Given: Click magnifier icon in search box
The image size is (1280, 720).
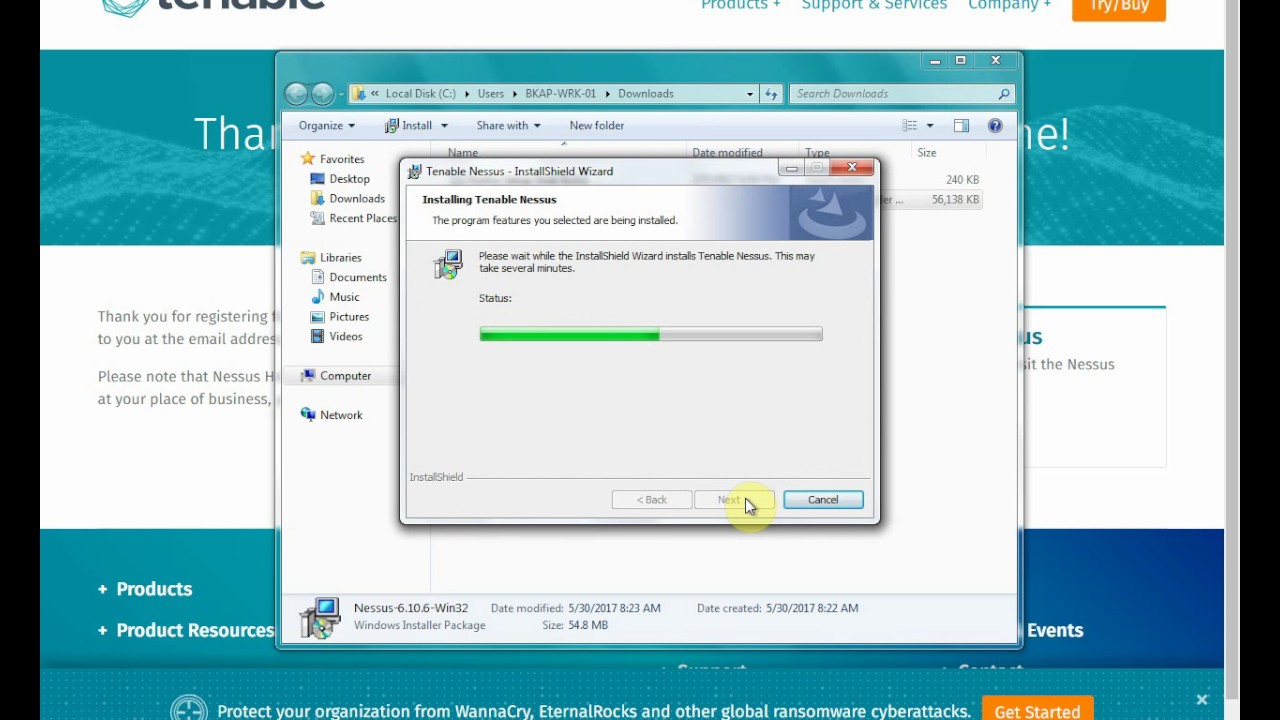Looking at the screenshot, I should [1004, 94].
